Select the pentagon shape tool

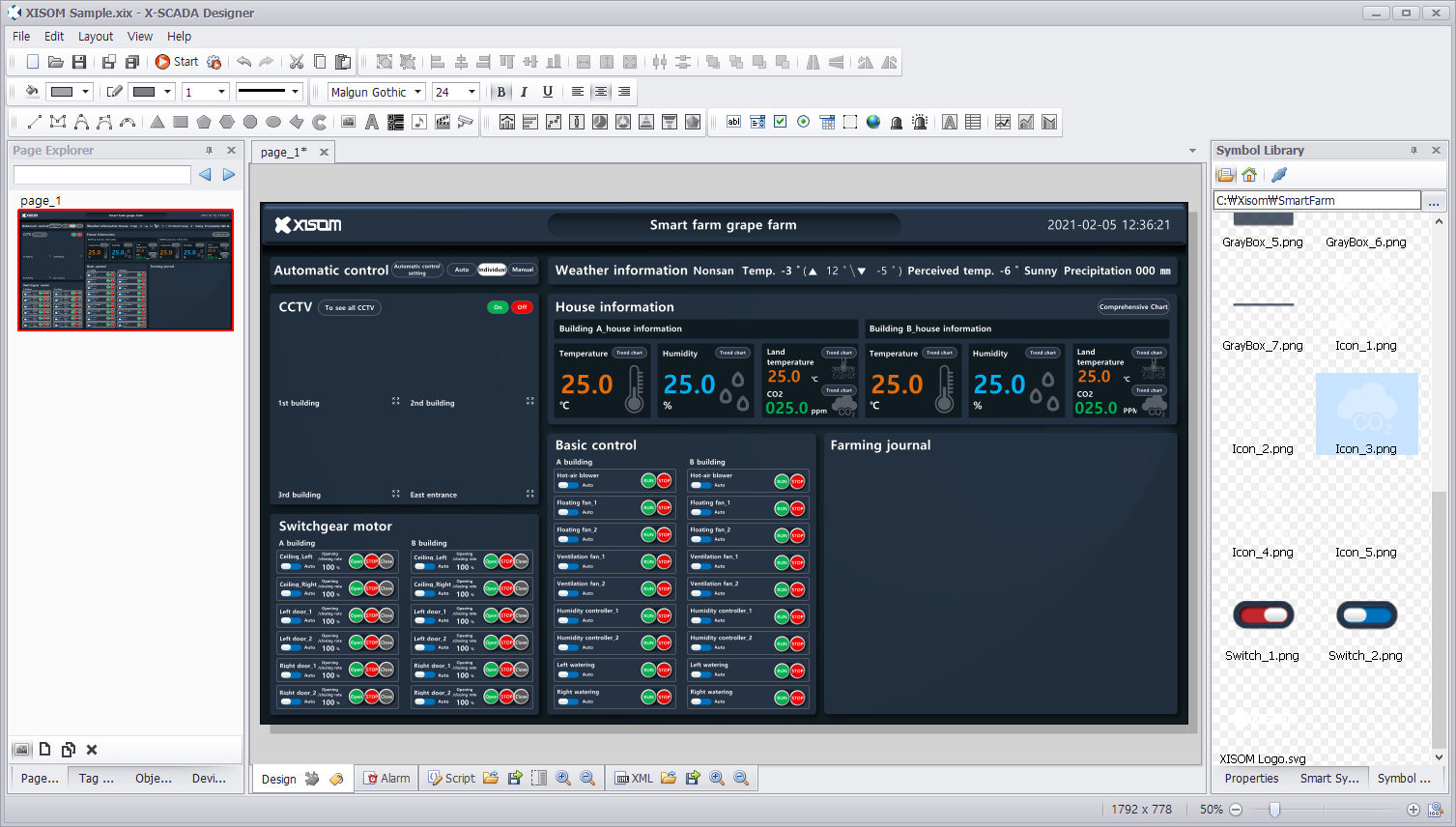click(x=204, y=122)
